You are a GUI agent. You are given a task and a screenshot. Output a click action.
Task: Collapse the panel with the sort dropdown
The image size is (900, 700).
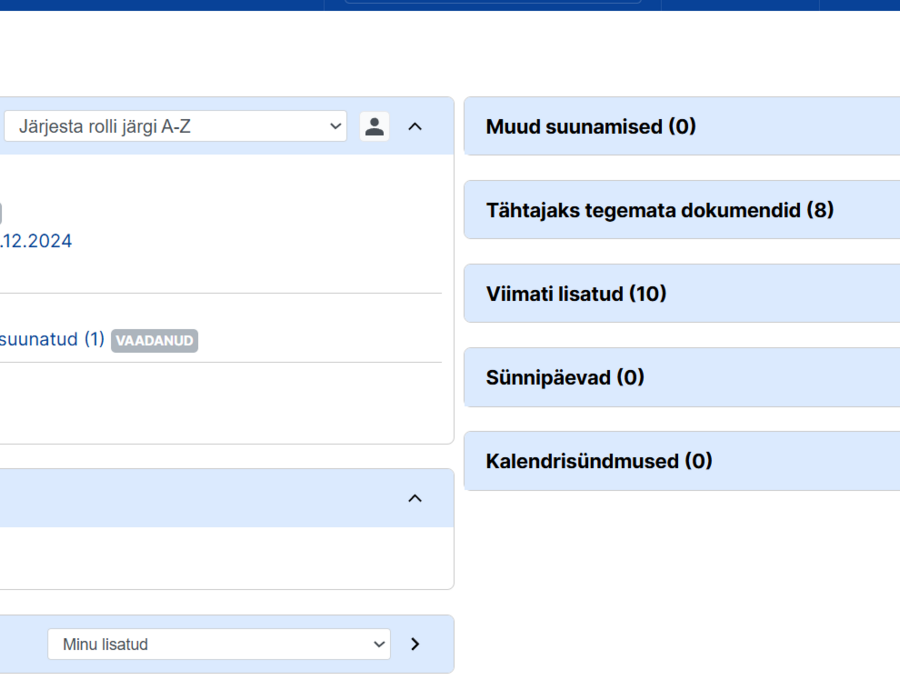(415, 126)
